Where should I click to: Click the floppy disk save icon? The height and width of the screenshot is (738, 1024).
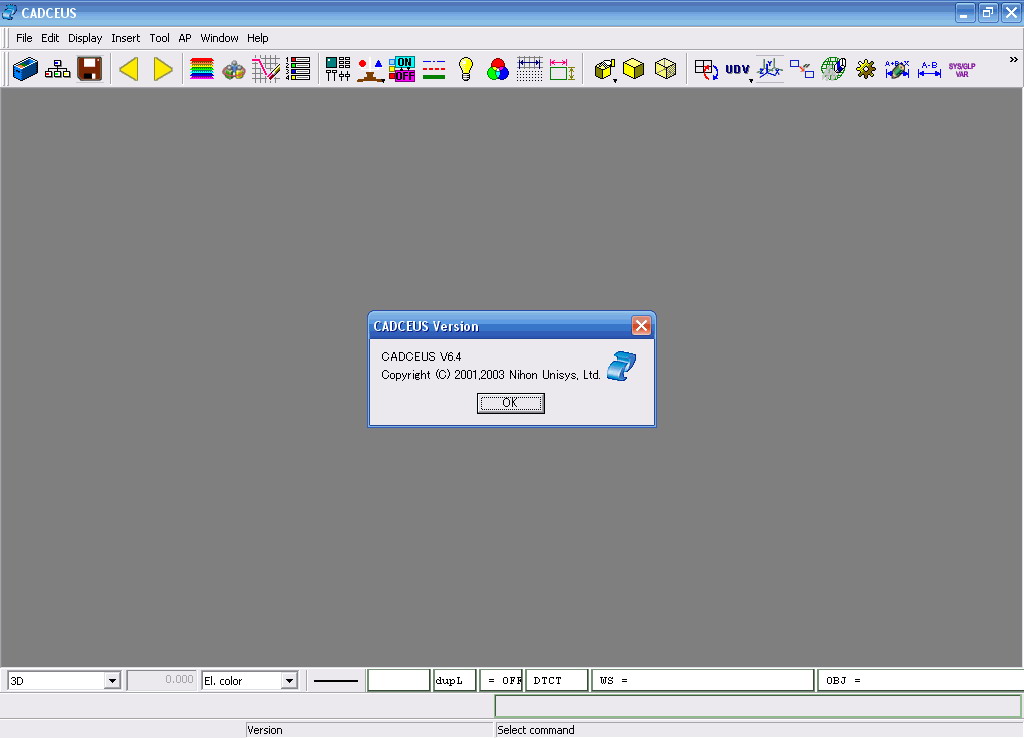pos(89,69)
